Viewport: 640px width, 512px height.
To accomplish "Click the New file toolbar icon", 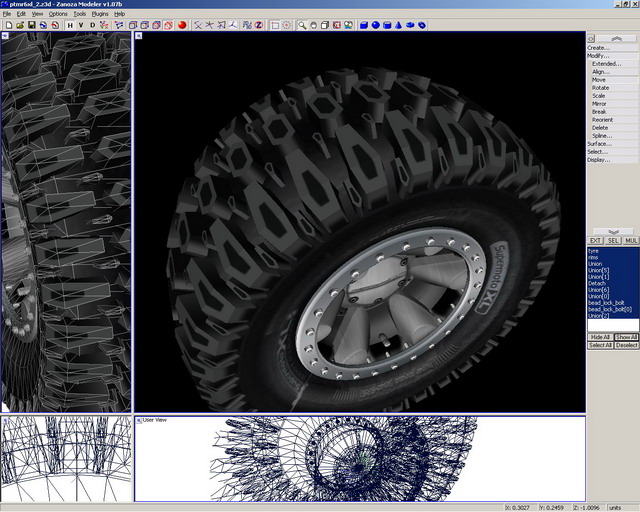I will pos(9,24).
